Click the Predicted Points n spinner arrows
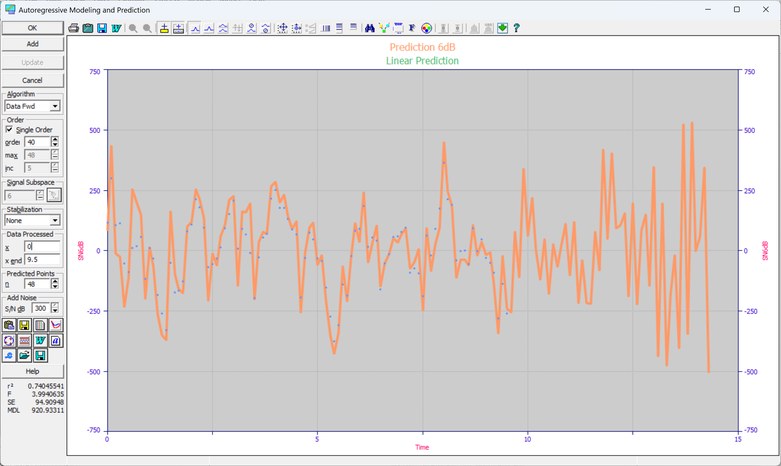This screenshot has width=781, height=466. click(x=55, y=284)
